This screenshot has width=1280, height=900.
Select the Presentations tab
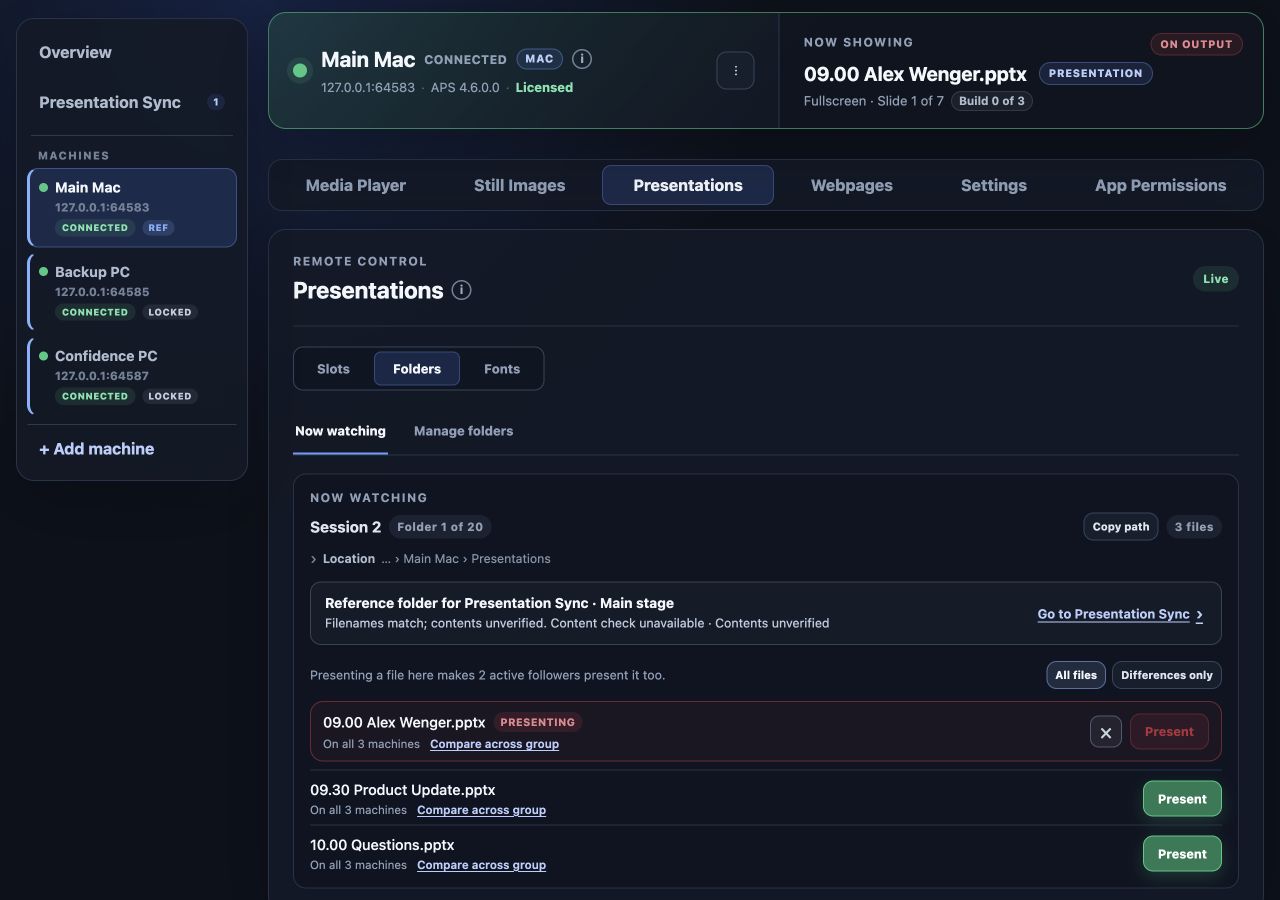[688, 185]
